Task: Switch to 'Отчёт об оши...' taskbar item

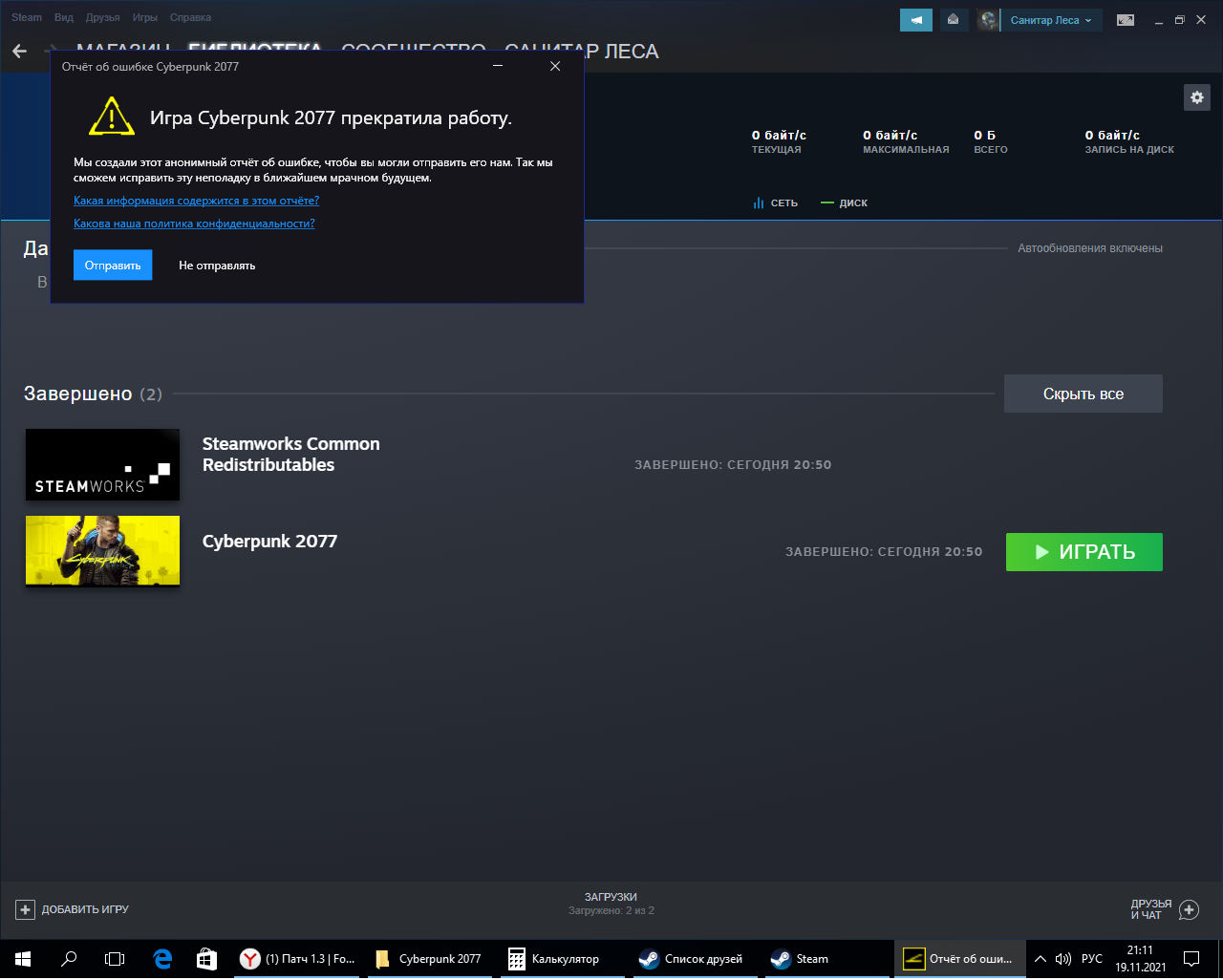Action: click(x=959, y=959)
